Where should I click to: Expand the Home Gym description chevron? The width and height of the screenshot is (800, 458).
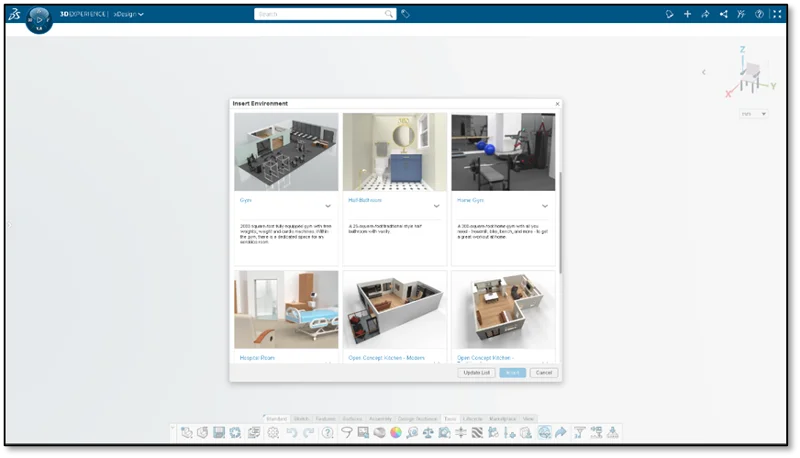point(545,206)
